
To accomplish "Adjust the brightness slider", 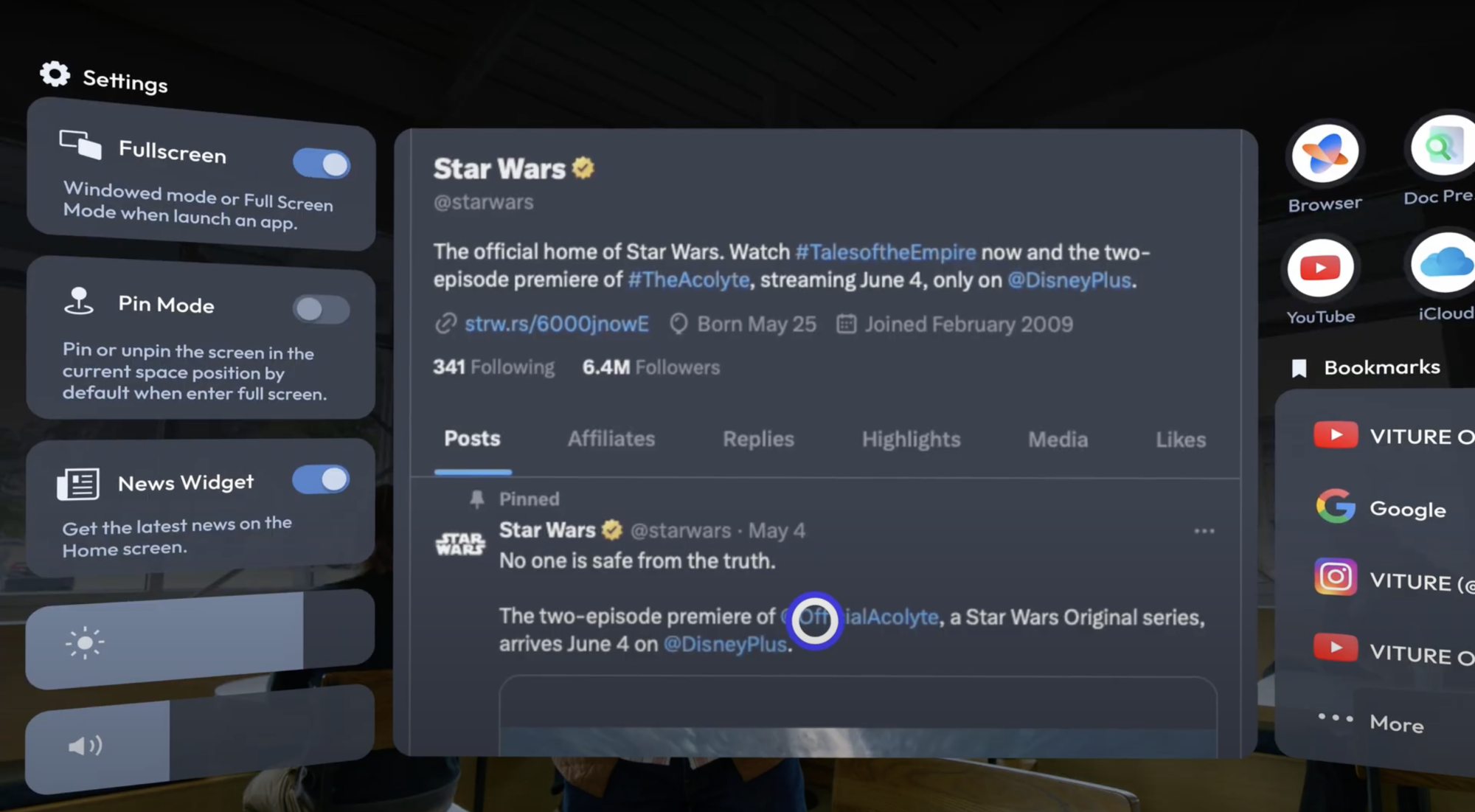I will click(x=200, y=639).
